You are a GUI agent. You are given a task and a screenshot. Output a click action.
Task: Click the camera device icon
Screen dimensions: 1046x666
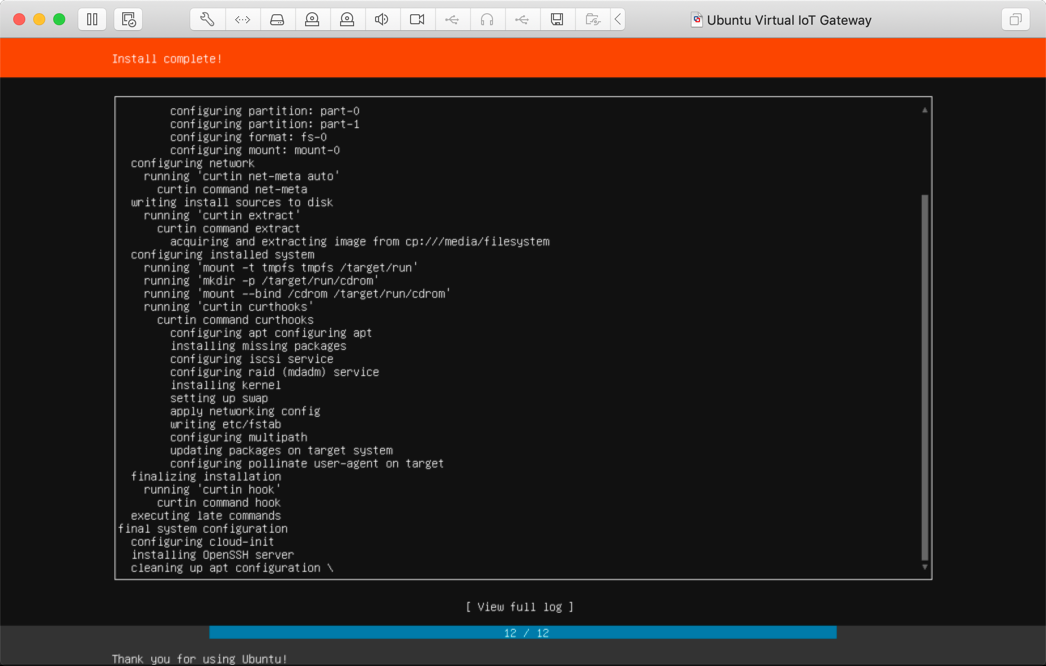pos(417,19)
